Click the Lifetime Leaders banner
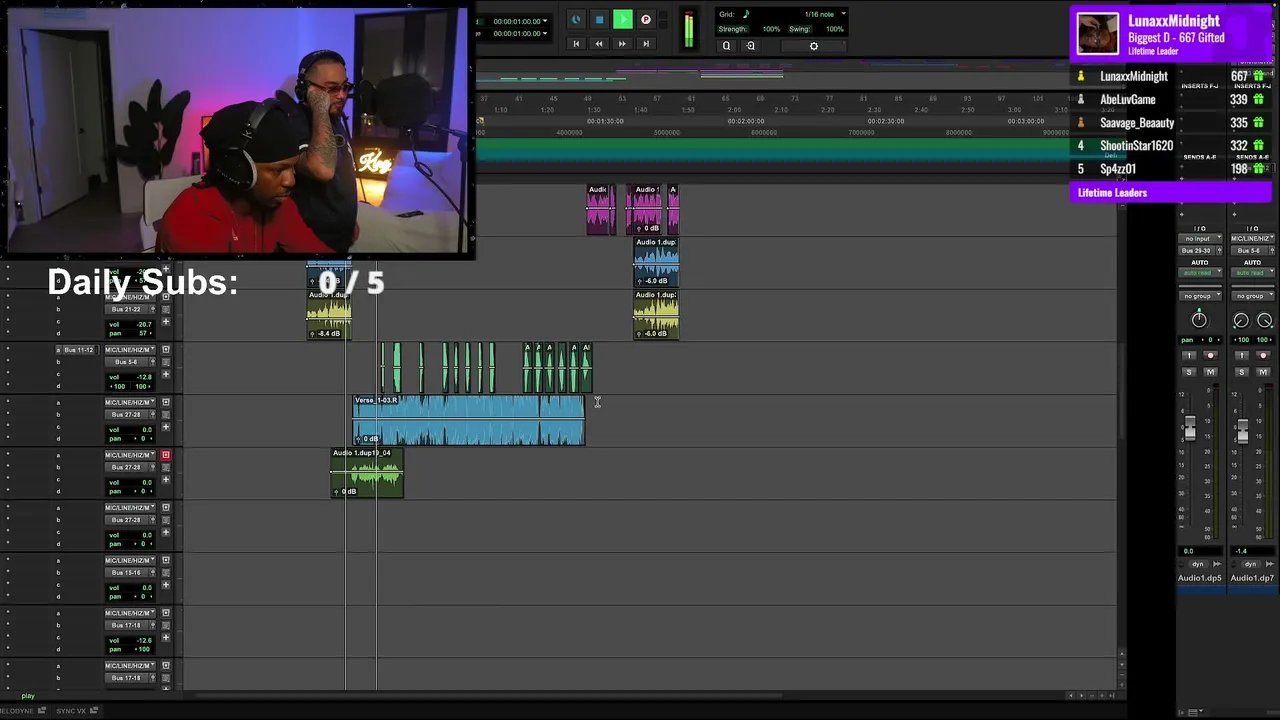The width and height of the screenshot is (1280, 720). [1170, 193]
